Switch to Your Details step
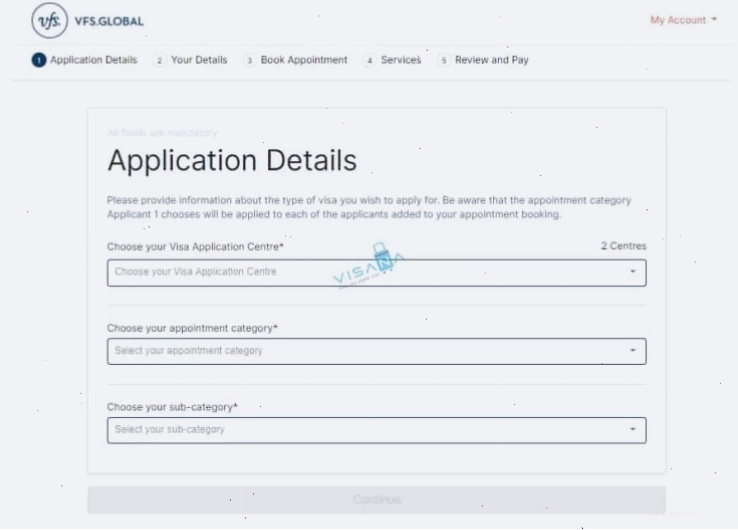The image size is (738, 530). (x=199, y=60)
